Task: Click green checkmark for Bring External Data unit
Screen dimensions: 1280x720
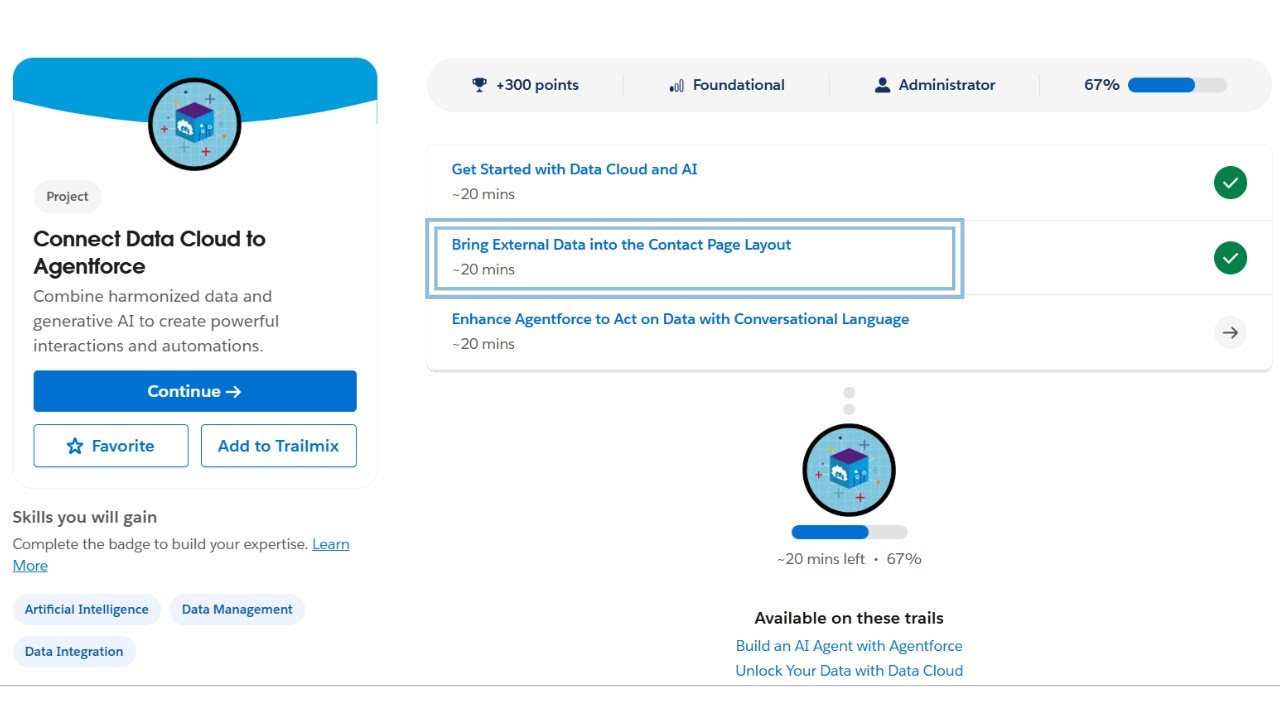Action: (x=1230, y=258)
